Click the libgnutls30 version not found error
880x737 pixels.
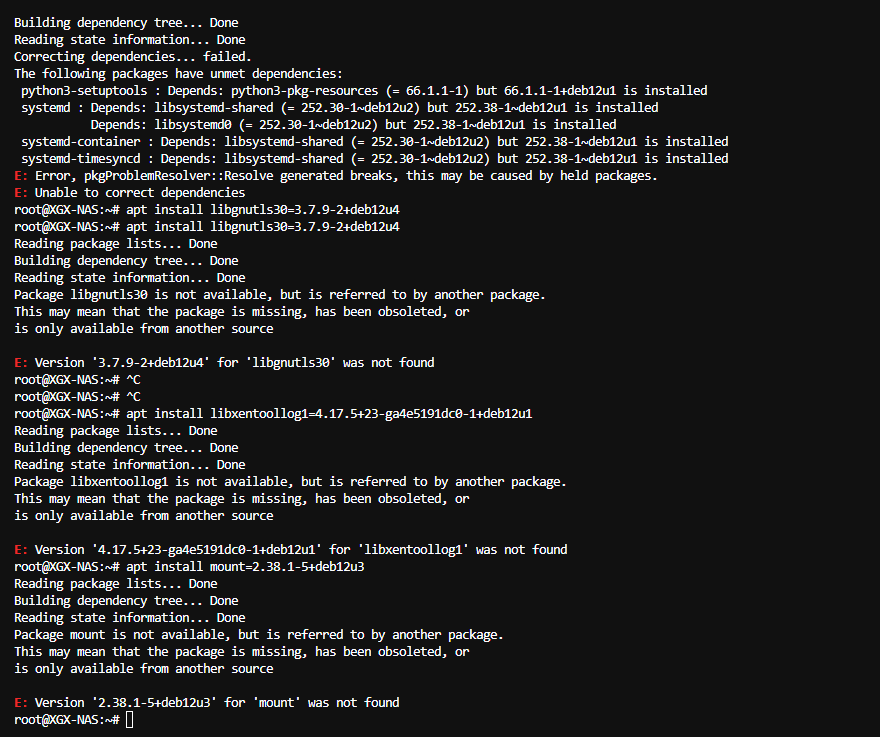(224, 363)
